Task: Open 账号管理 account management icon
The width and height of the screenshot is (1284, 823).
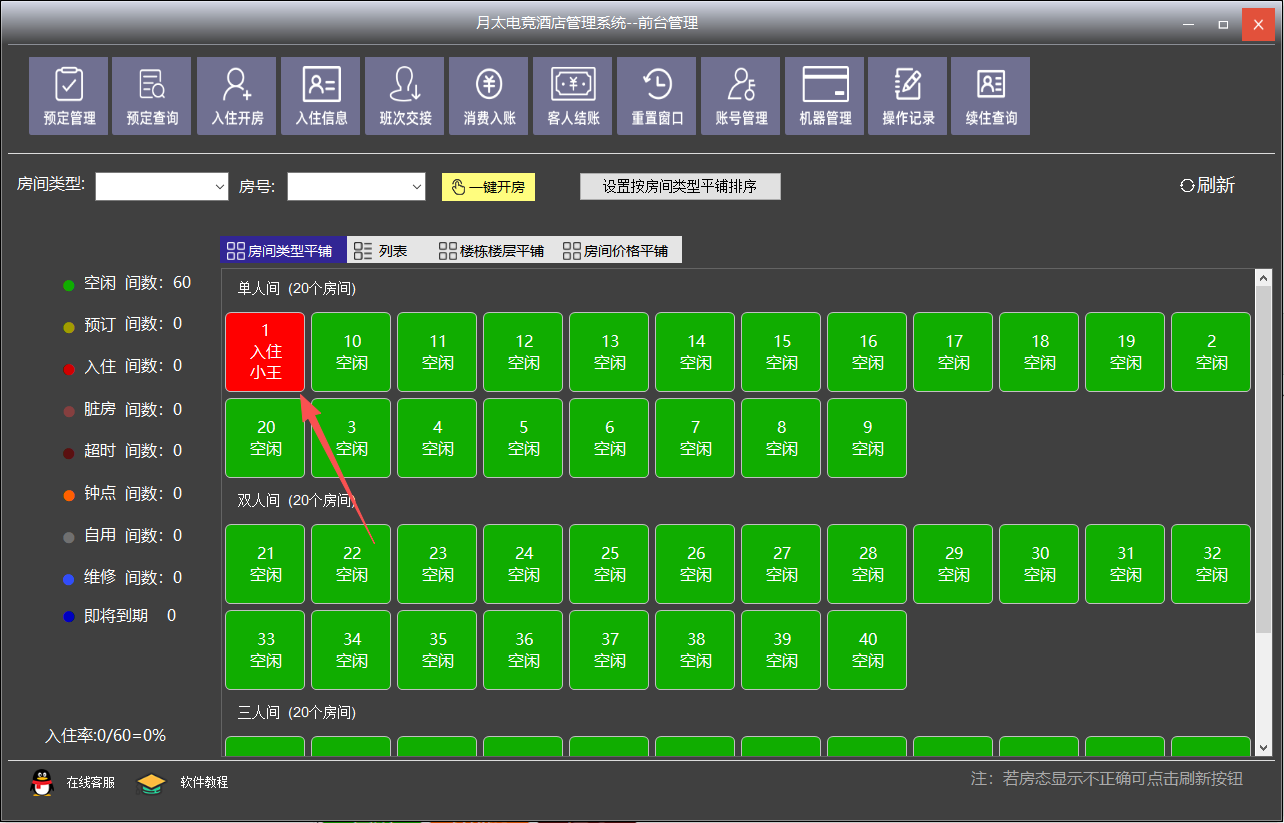Action: pyautogui.click(x=741, y=96)
